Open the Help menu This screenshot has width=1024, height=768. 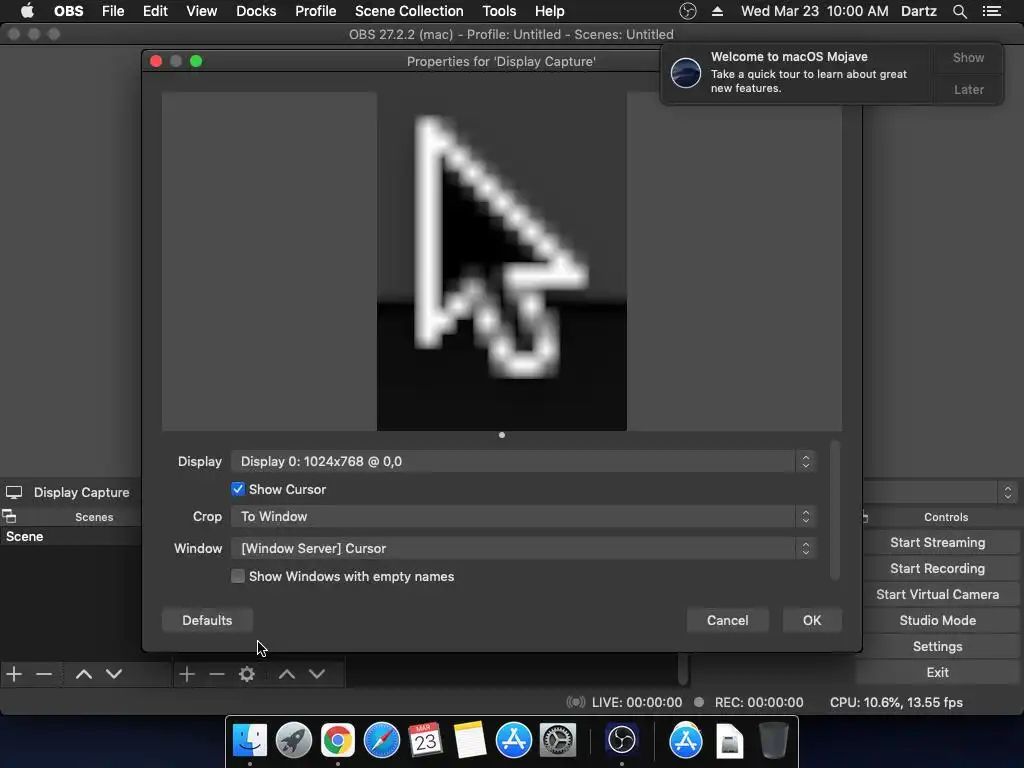(549, 11)
